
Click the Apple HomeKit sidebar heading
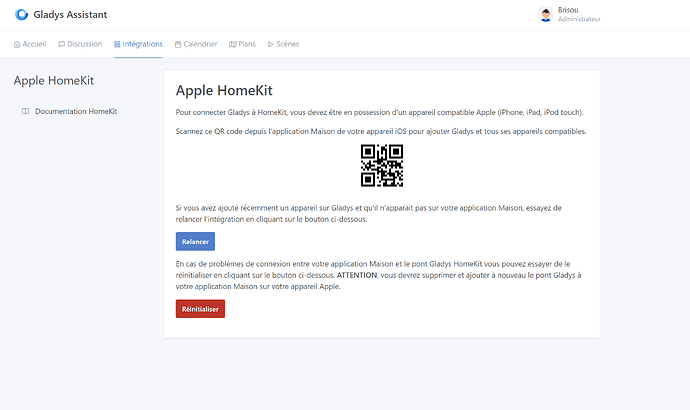[54, 81]
